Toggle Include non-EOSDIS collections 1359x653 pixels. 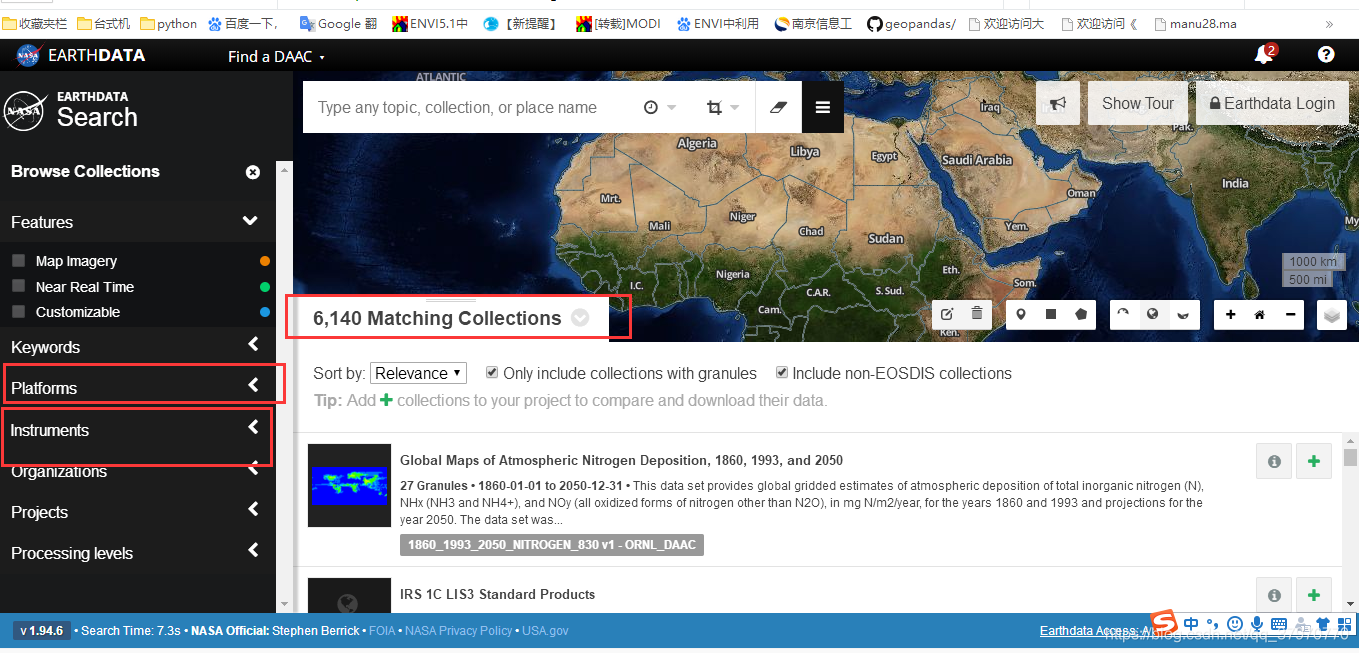782,373
